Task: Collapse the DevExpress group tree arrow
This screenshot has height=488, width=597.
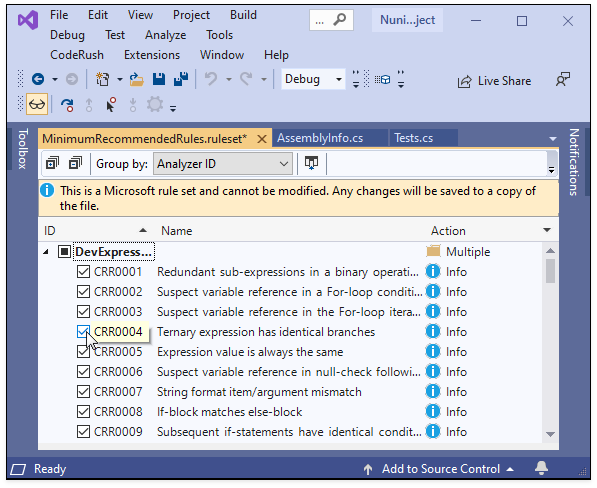Action: [46, 252]
